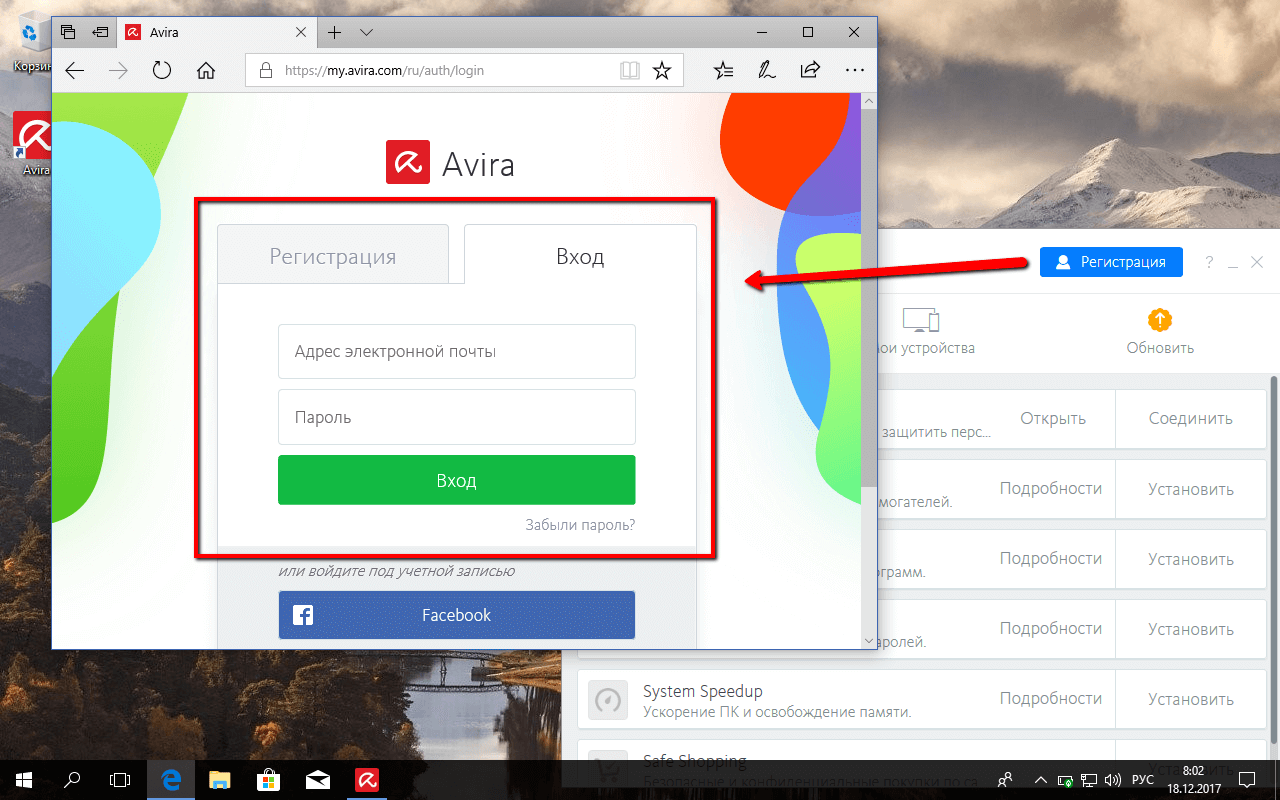Open Reading view icon in address bar
The width and height of the screenshot is (1280, 800).
(x=629, y=71)
